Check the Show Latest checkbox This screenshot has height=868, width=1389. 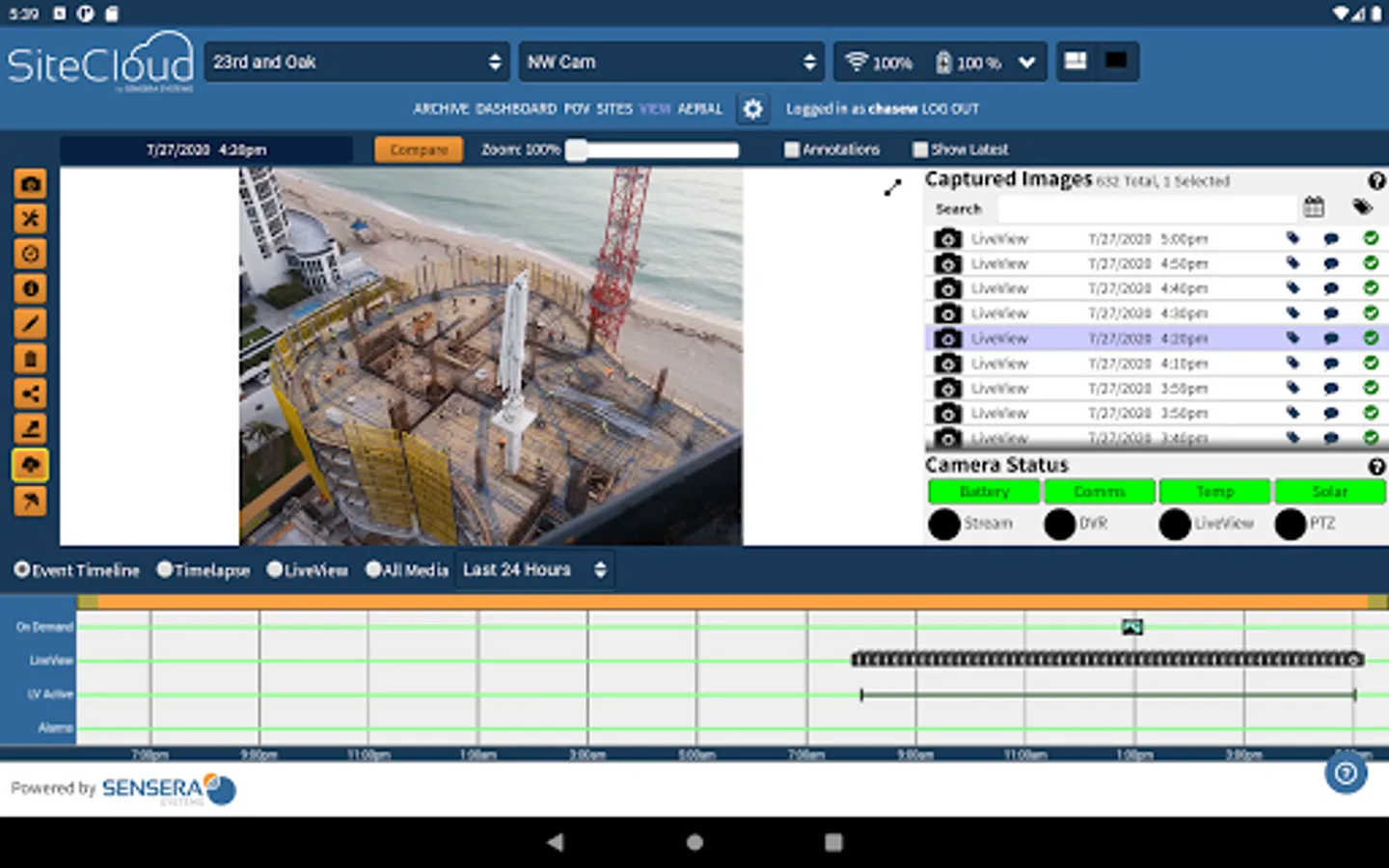[920, 149]
